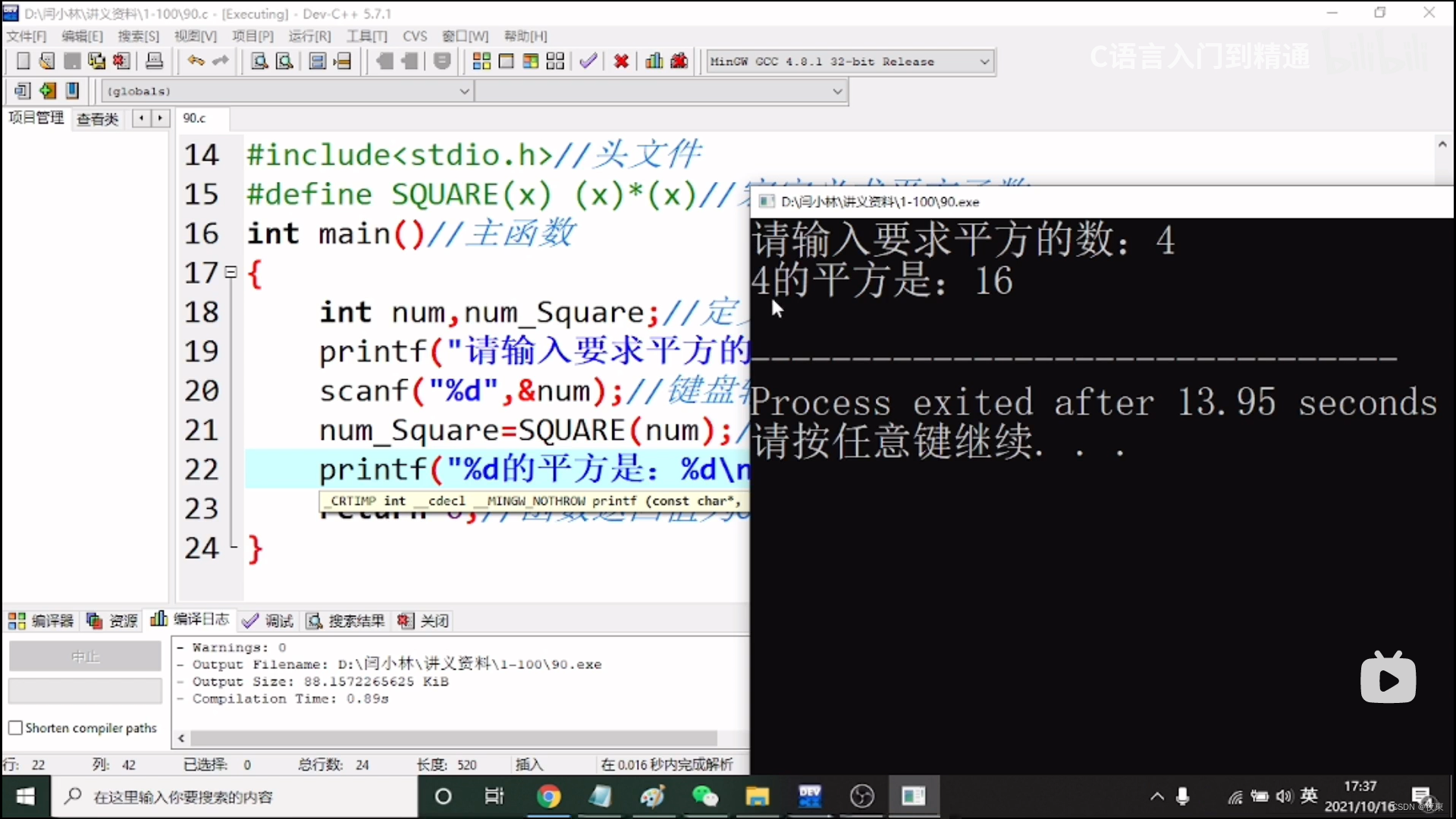Switch to the 查看类 class browser tab

[96, 118]
